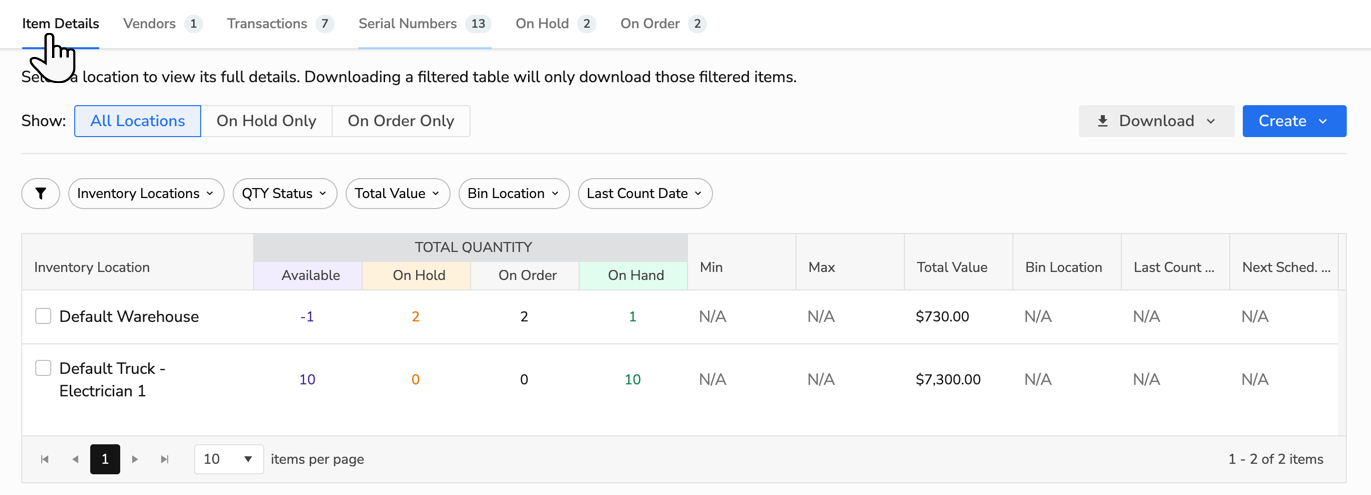Show All Locations toggle

point(138,121)
